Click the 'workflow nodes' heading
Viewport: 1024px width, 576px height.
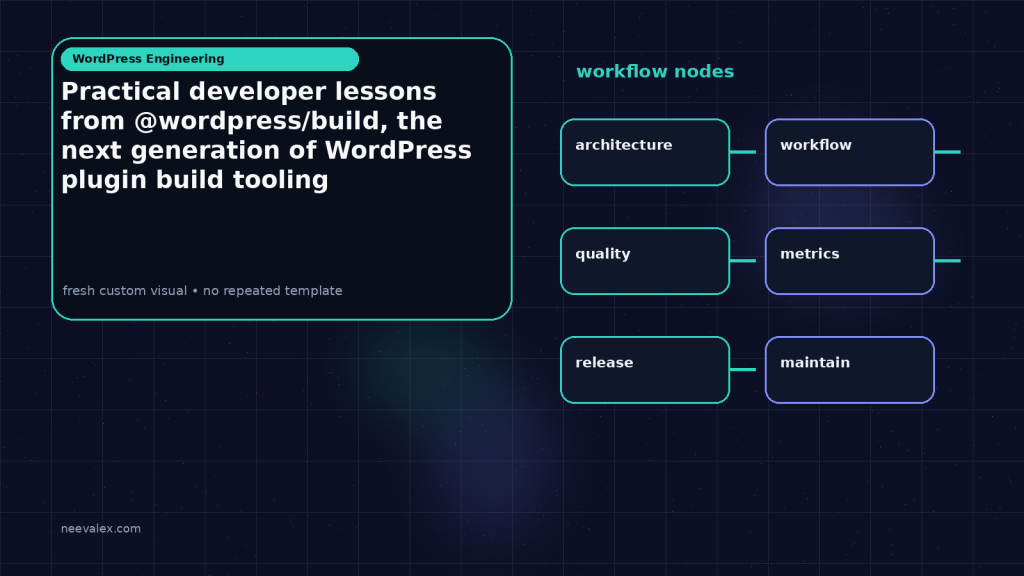(655, 71)
